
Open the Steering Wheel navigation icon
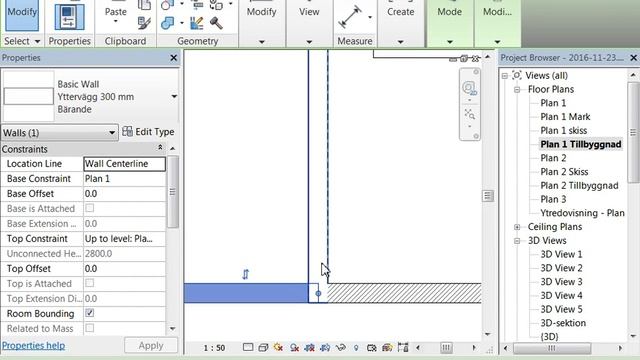pos(469,88)
